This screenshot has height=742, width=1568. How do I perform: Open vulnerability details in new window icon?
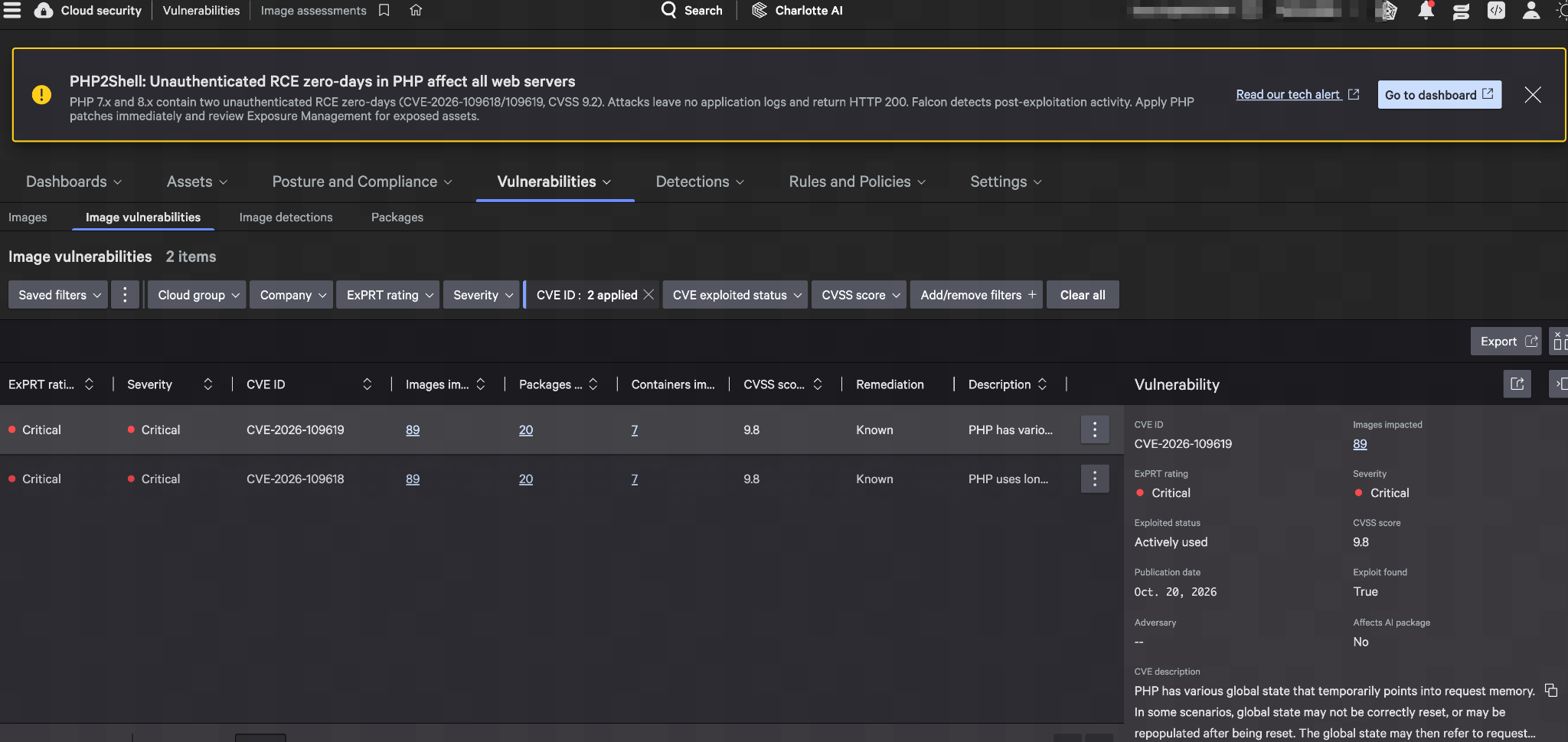[1517, 384]
